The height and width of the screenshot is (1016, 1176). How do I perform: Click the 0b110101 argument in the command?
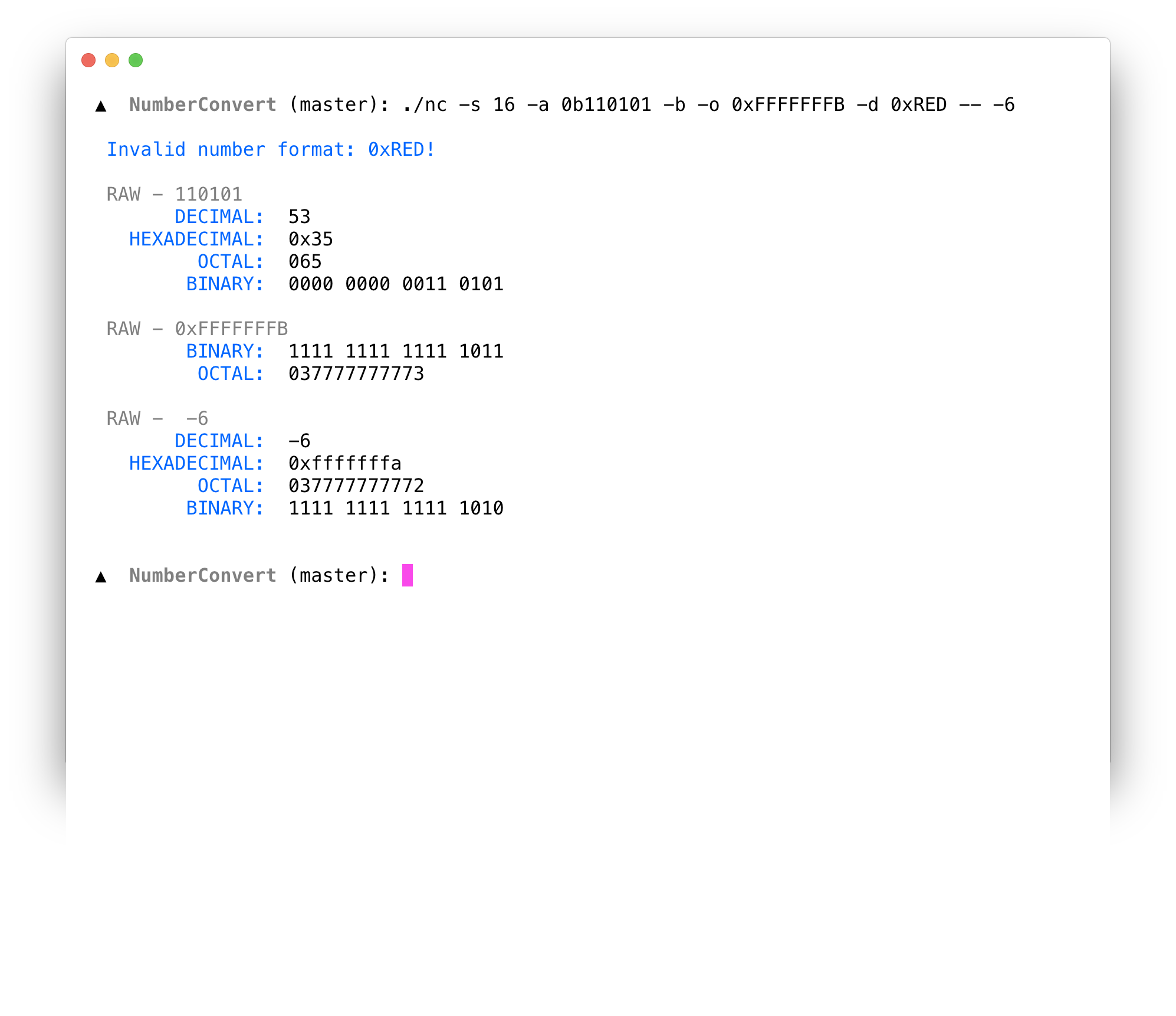tap(606, 105)
